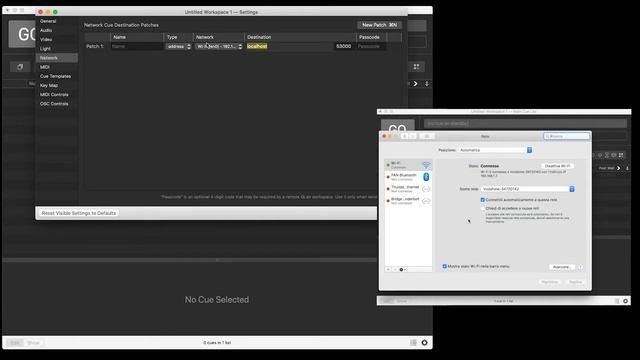Click the right chevron icon in cue list header
This screenshot has width=640, height=360.
(x=416, y=84)
